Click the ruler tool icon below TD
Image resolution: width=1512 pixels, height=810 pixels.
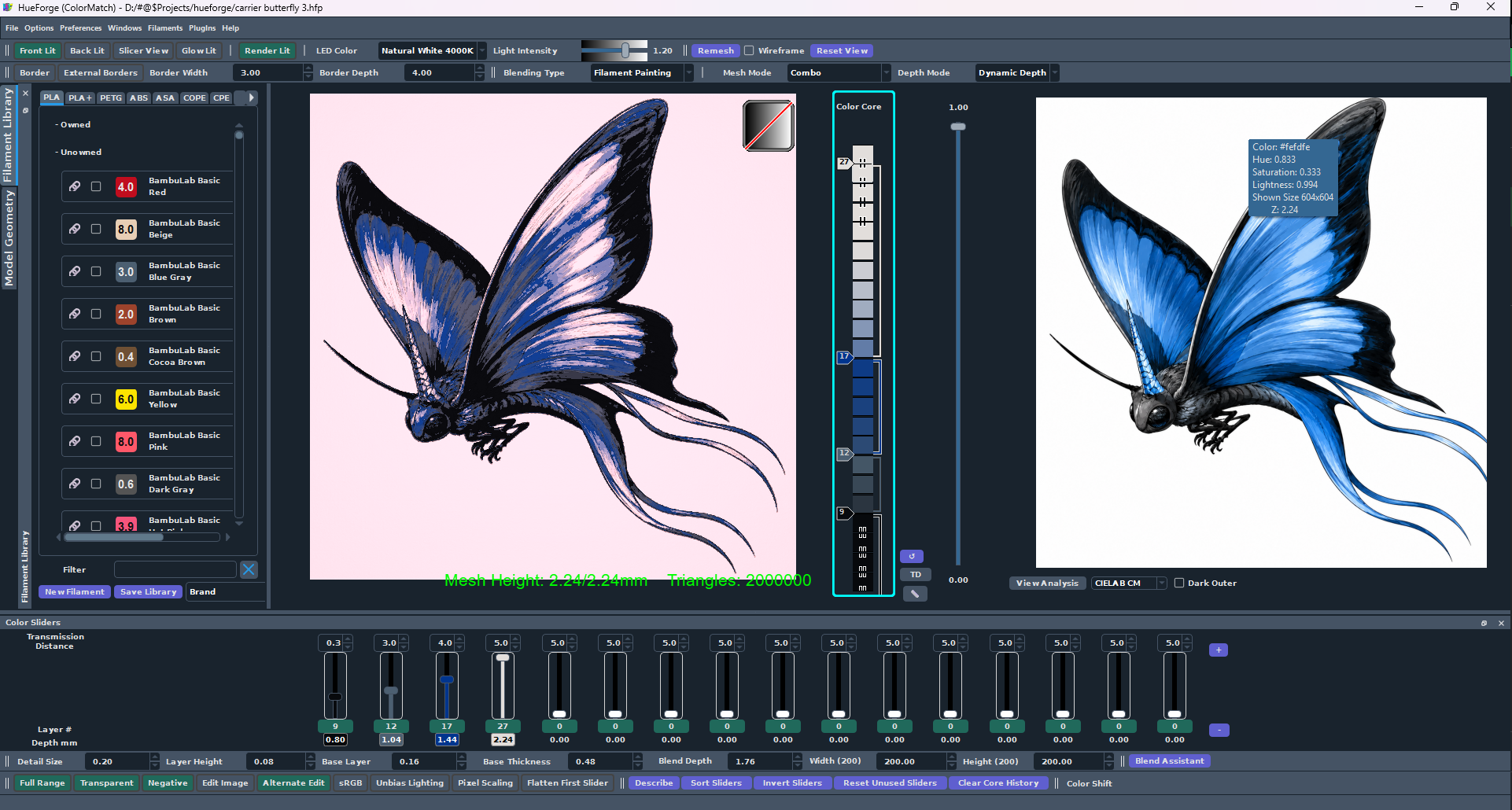(x=914, y=594)
